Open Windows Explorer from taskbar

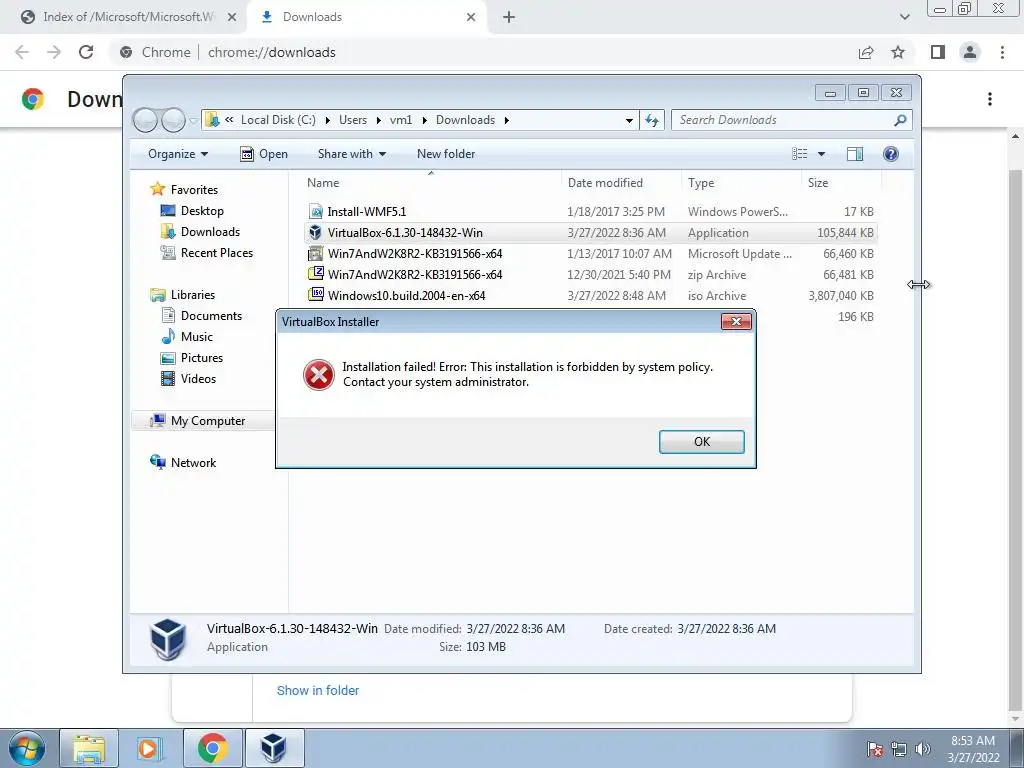[89, 748]
